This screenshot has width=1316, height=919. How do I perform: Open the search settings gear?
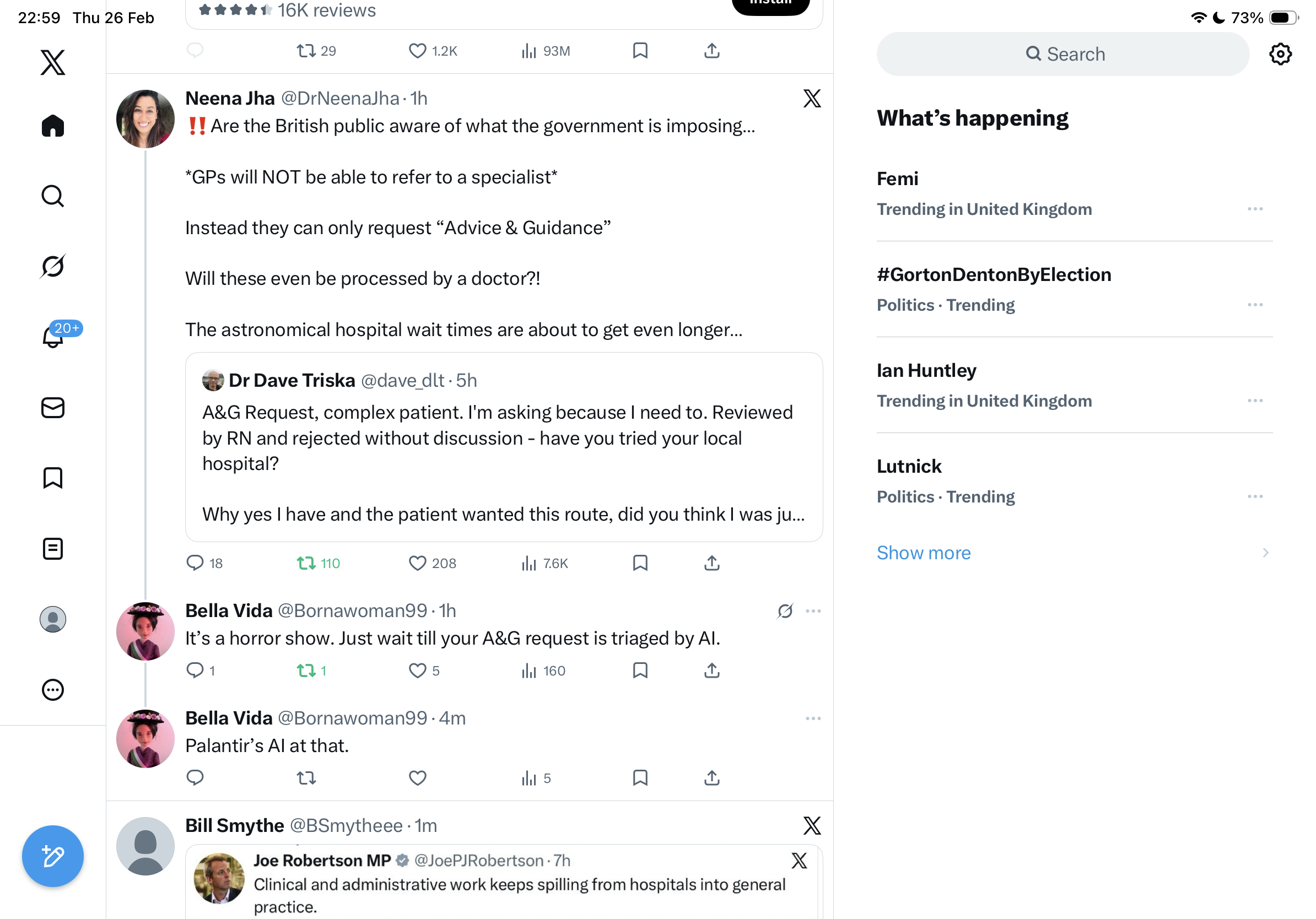[1280, 55]
